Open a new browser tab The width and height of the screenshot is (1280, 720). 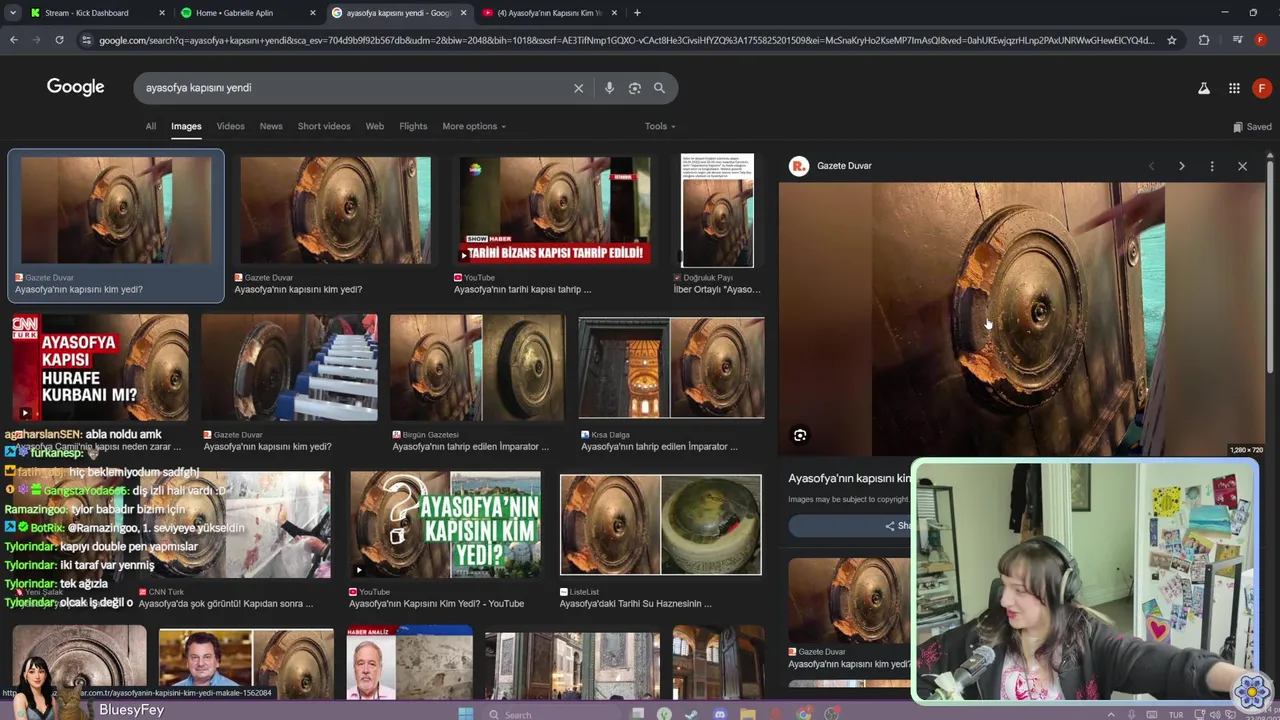(x=637, y=13)
